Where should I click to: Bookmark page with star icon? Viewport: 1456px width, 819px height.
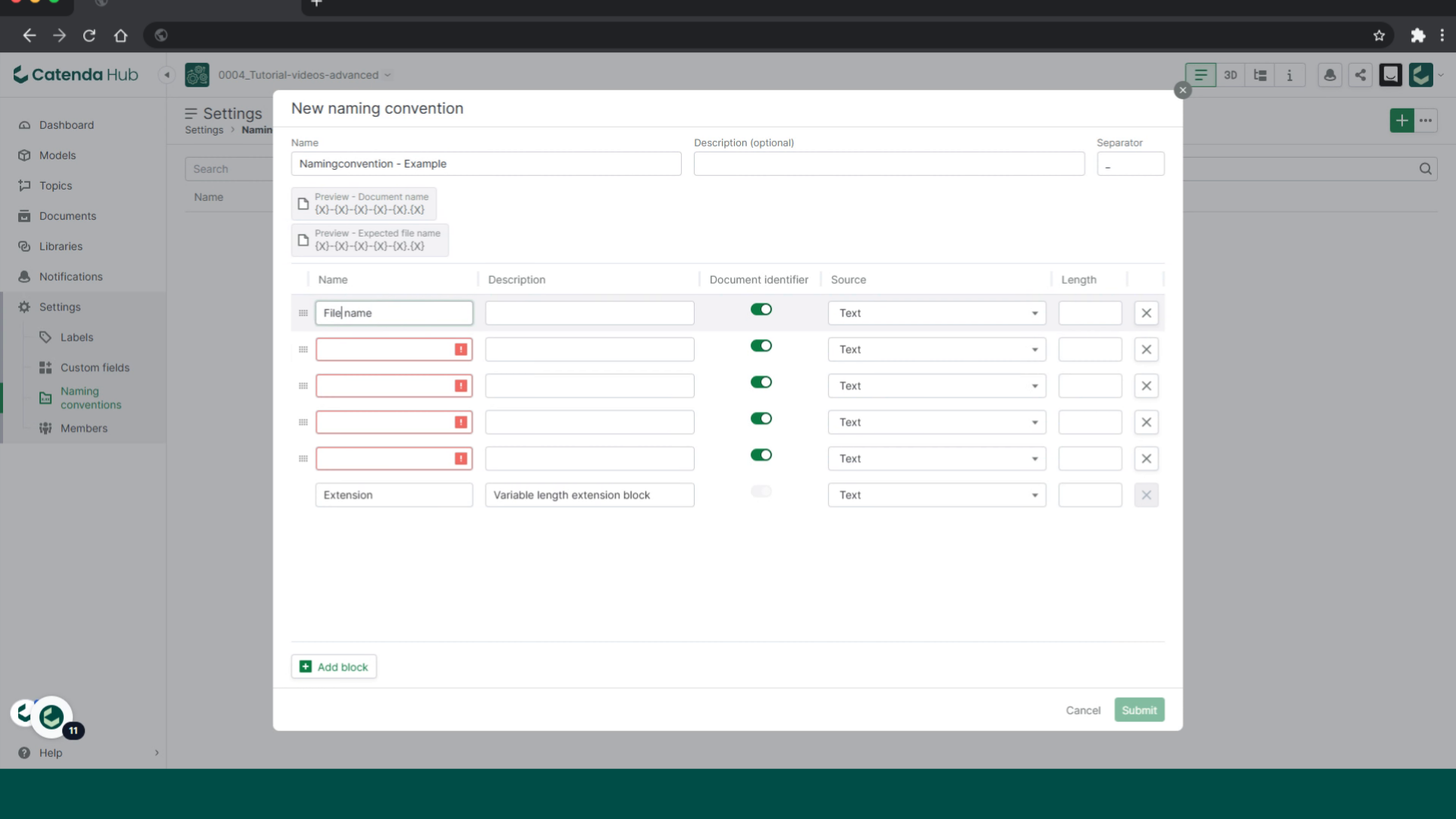(x=1379, y=36)
